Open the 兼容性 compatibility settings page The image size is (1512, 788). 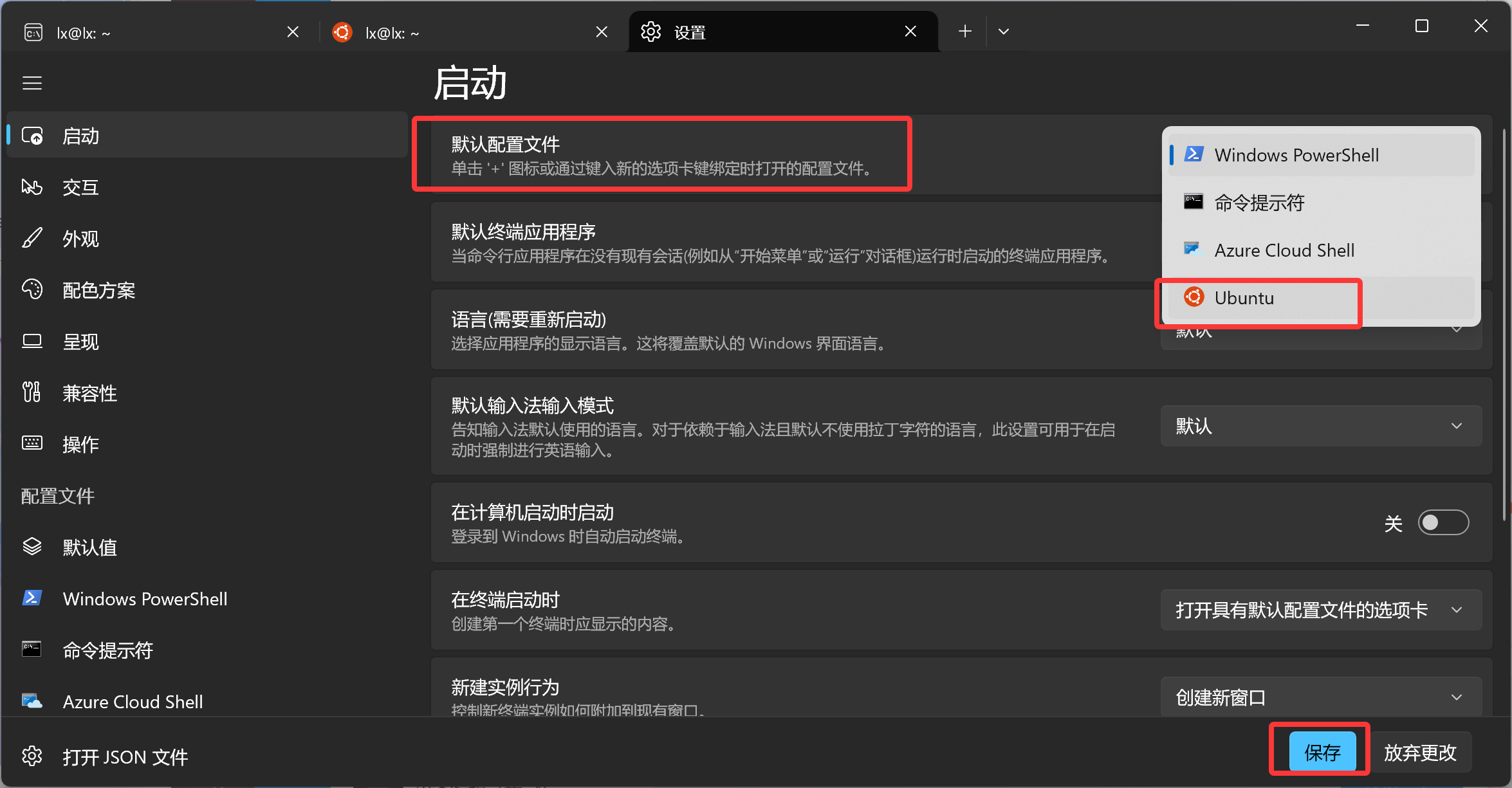pos(89,393)
